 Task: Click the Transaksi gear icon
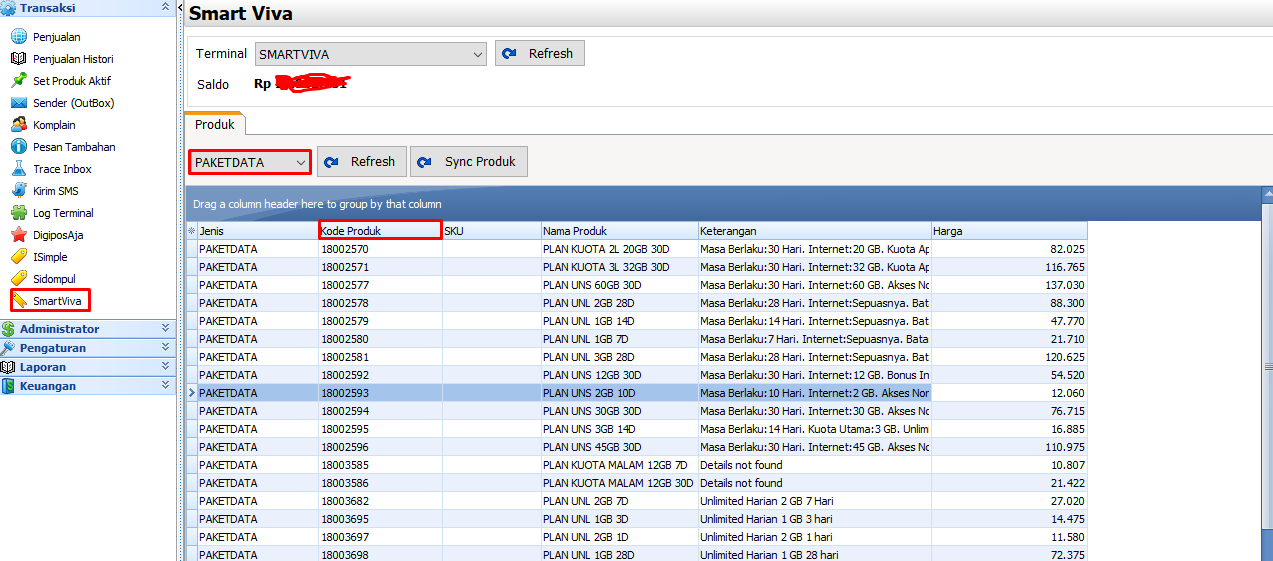tap(9, 8)
